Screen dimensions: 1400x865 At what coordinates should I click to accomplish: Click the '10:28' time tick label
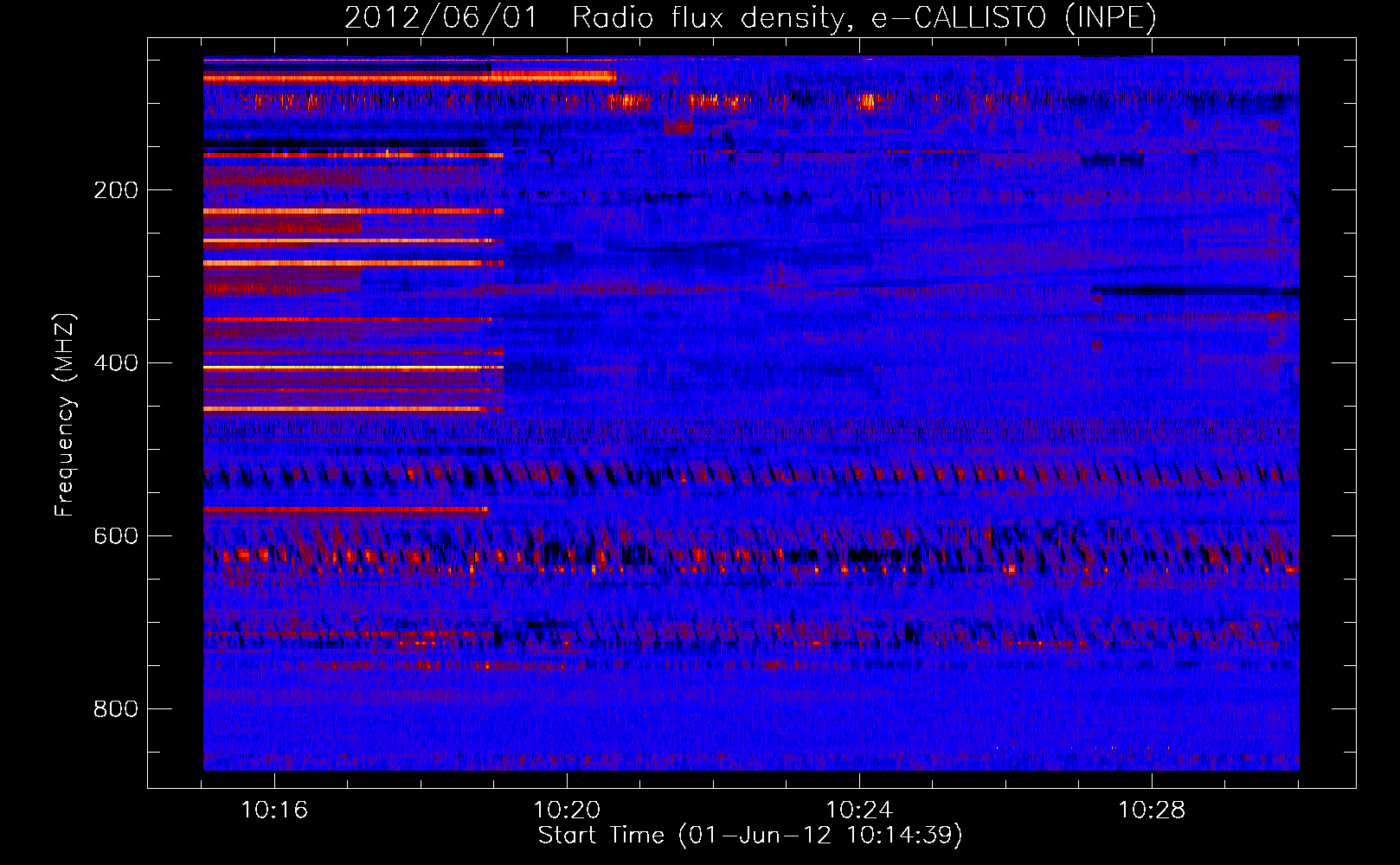coord(1152,811)
